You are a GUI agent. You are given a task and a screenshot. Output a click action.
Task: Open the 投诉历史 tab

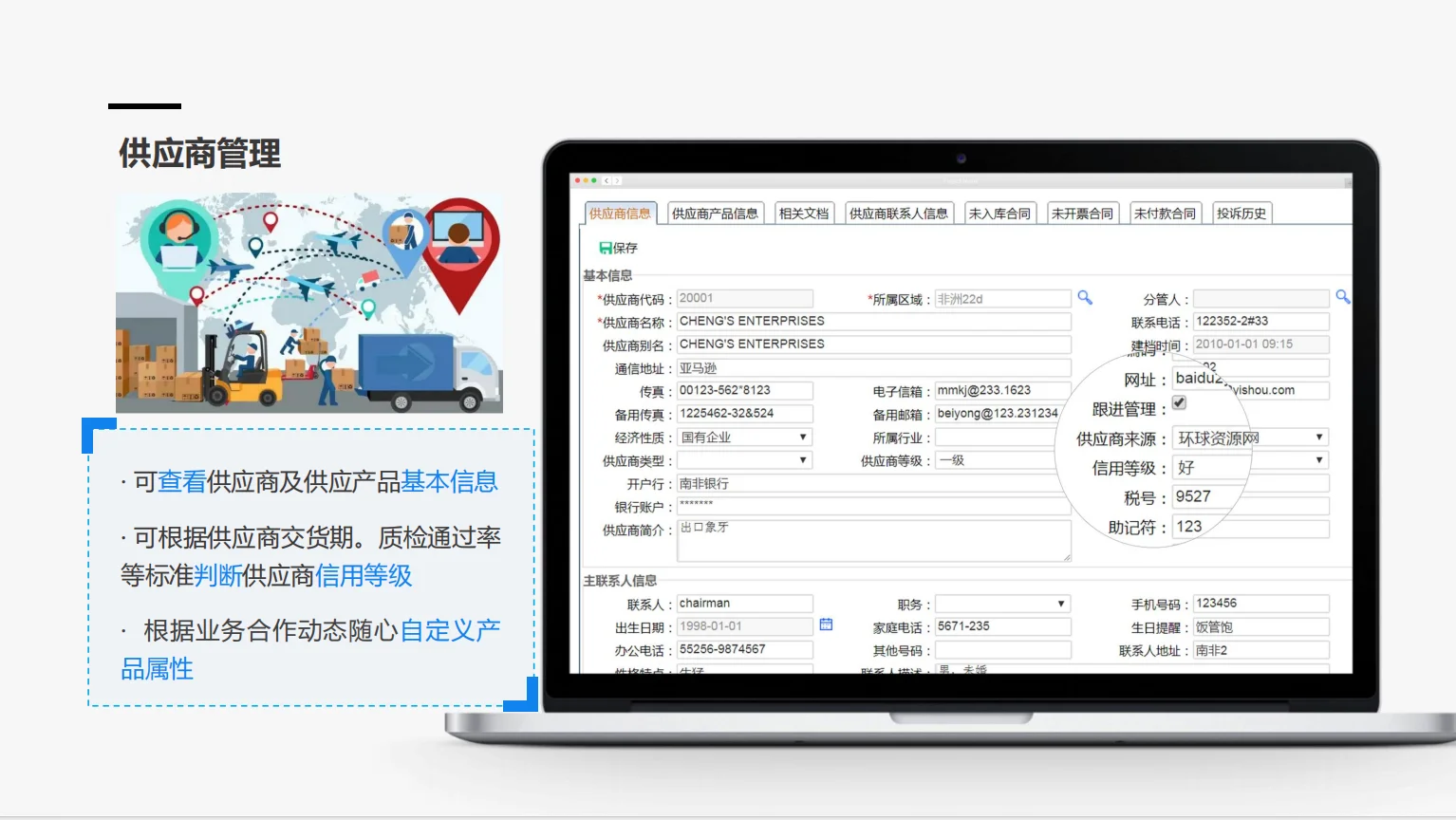point(1241,213)
